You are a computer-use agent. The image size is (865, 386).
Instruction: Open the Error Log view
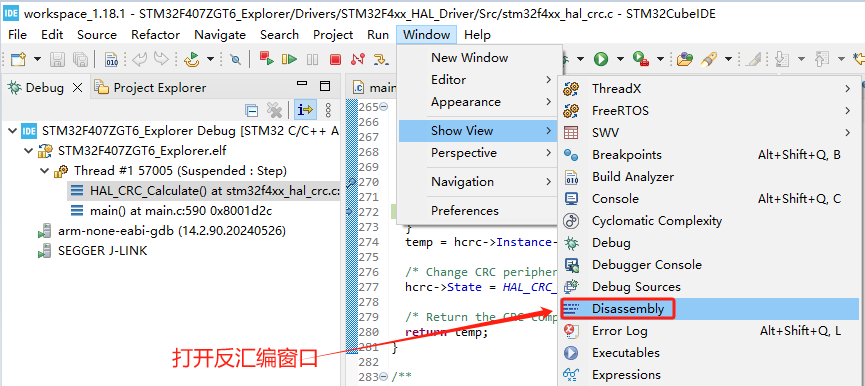pos(709,331)
